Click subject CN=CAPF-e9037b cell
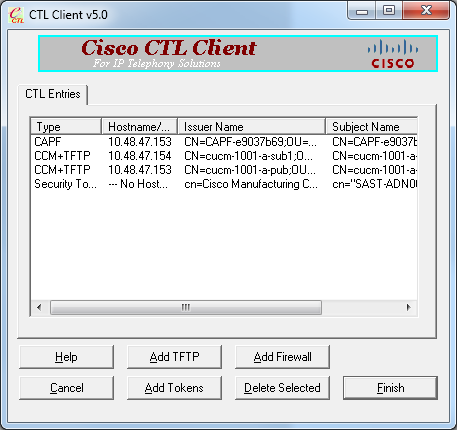The image size is (457, 430). point(375,142)
